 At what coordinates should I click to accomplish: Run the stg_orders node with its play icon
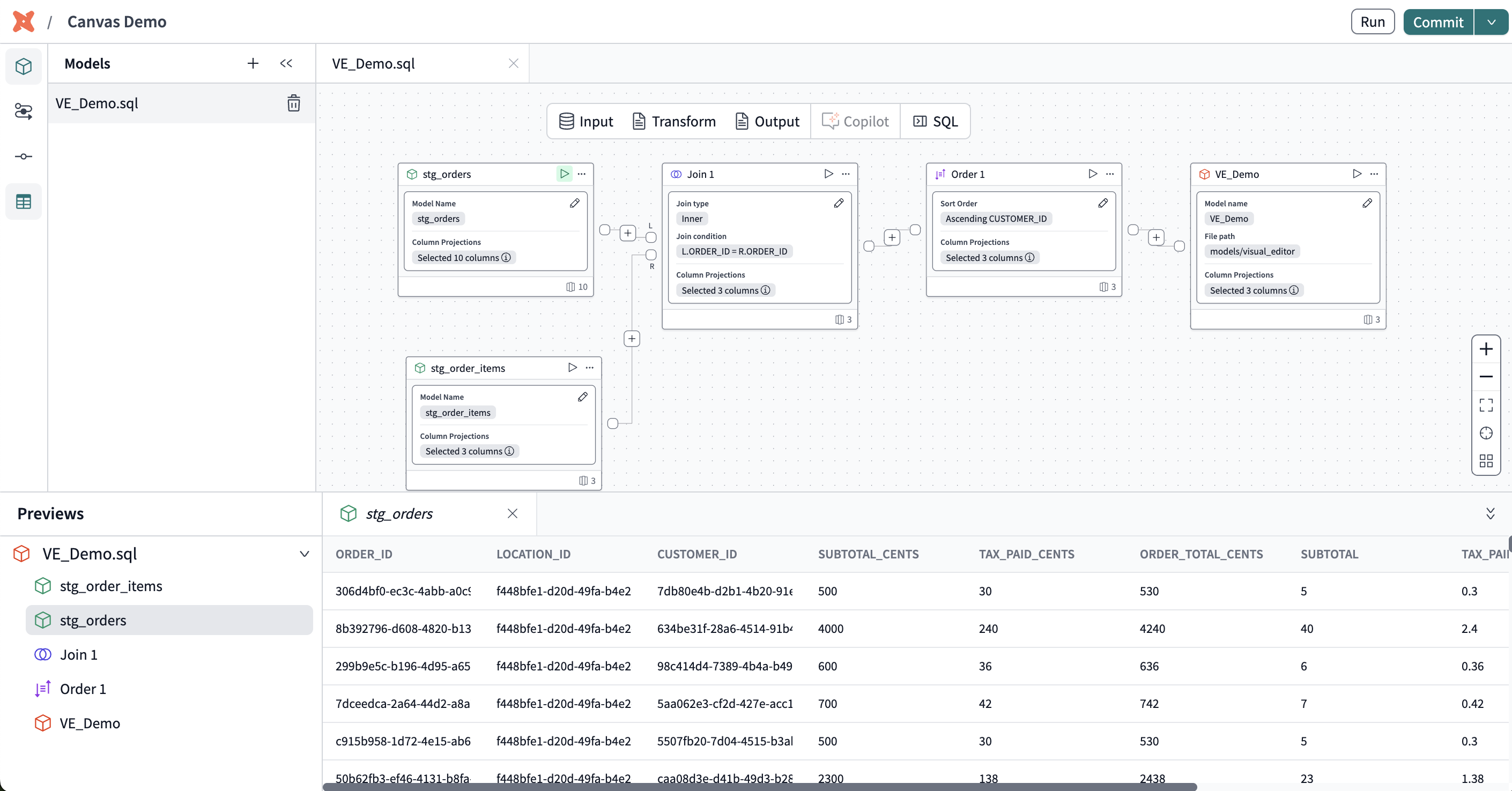(563, 174)
